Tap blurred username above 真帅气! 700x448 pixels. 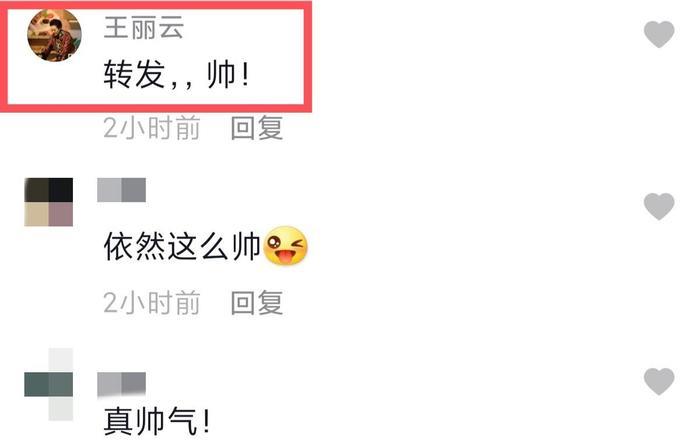(x=121, y=384)
